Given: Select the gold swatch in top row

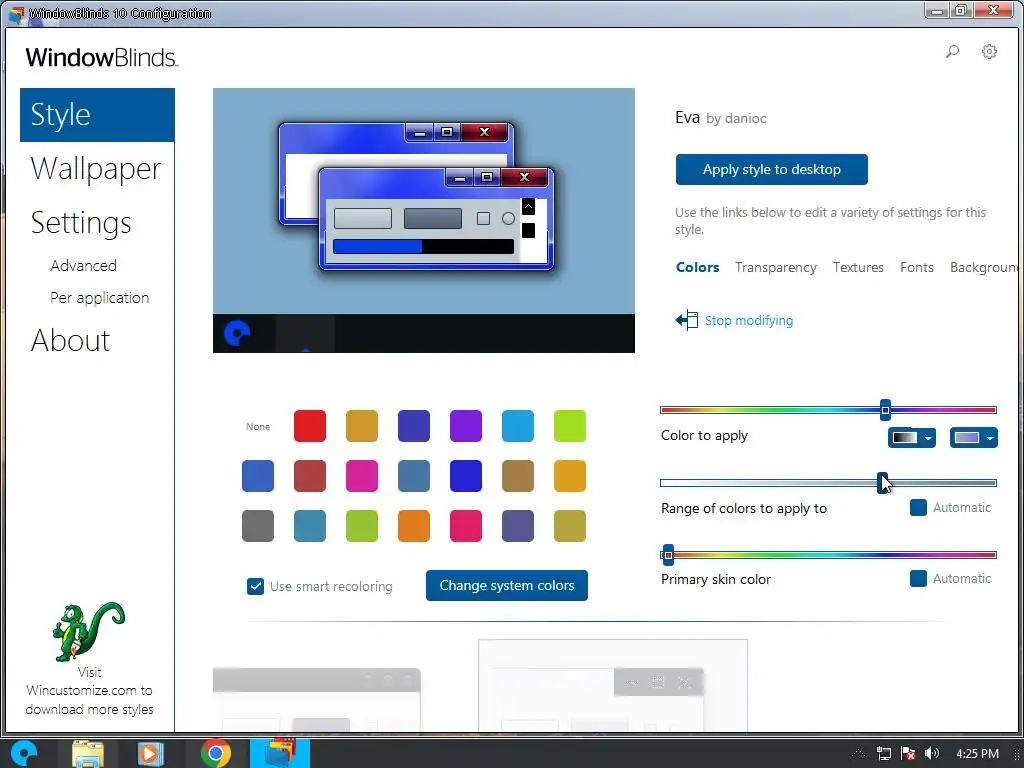Looking at the screenshot, I should tap(362, 426).
